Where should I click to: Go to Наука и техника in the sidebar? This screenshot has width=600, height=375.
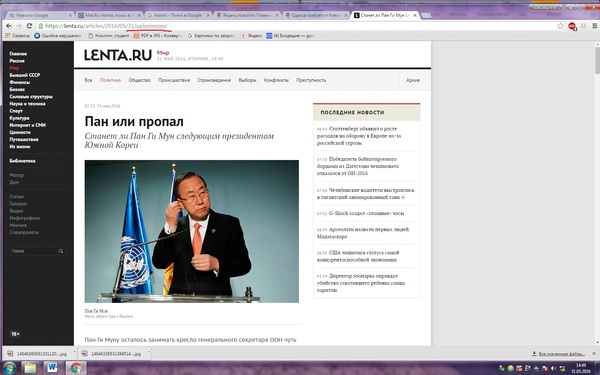(27, 104)
